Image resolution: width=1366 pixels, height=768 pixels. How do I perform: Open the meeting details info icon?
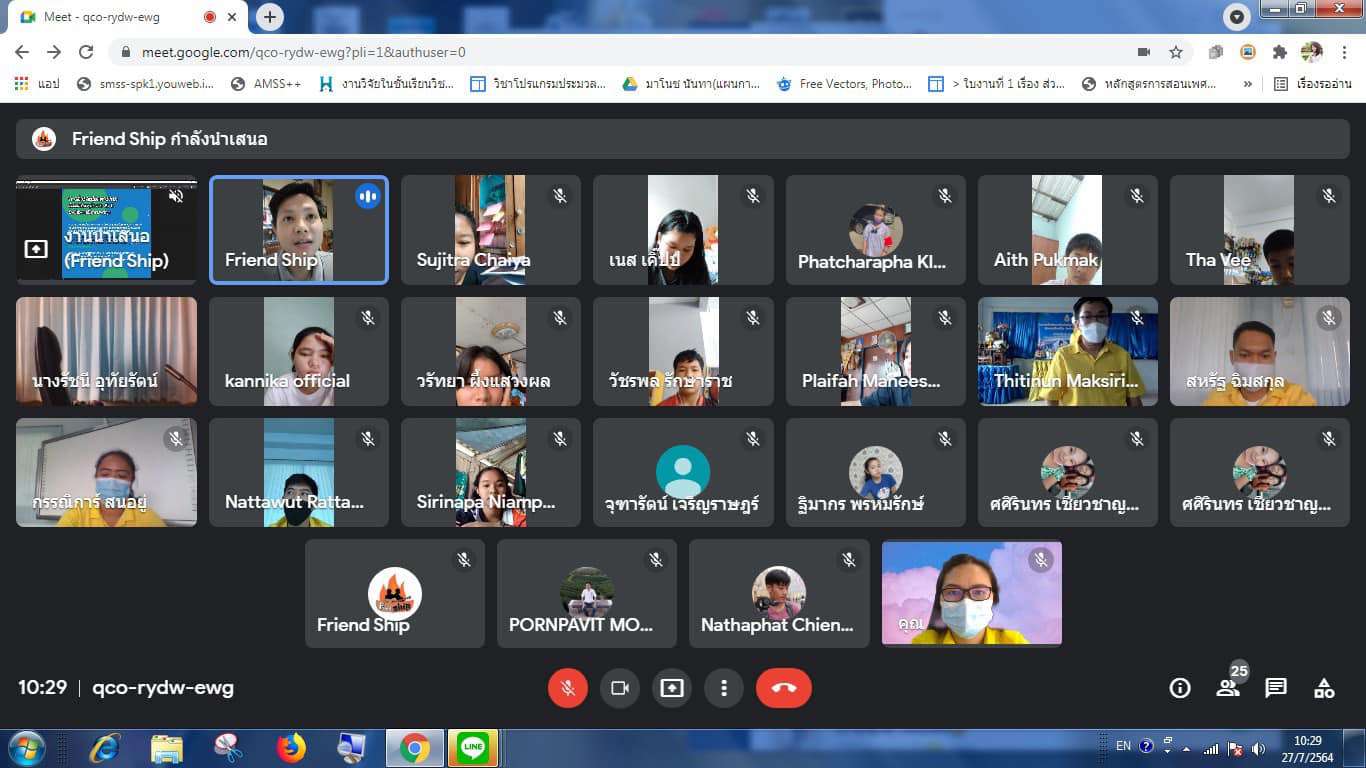click(1180, 688)
